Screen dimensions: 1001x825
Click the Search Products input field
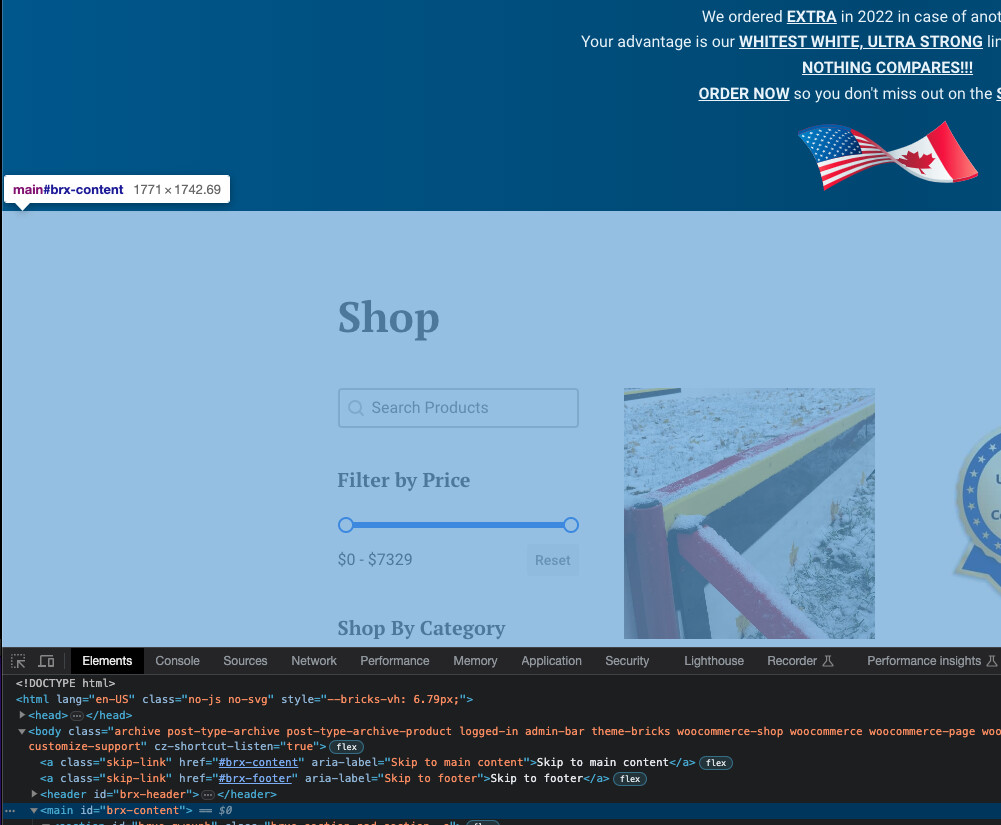[470, 408]
